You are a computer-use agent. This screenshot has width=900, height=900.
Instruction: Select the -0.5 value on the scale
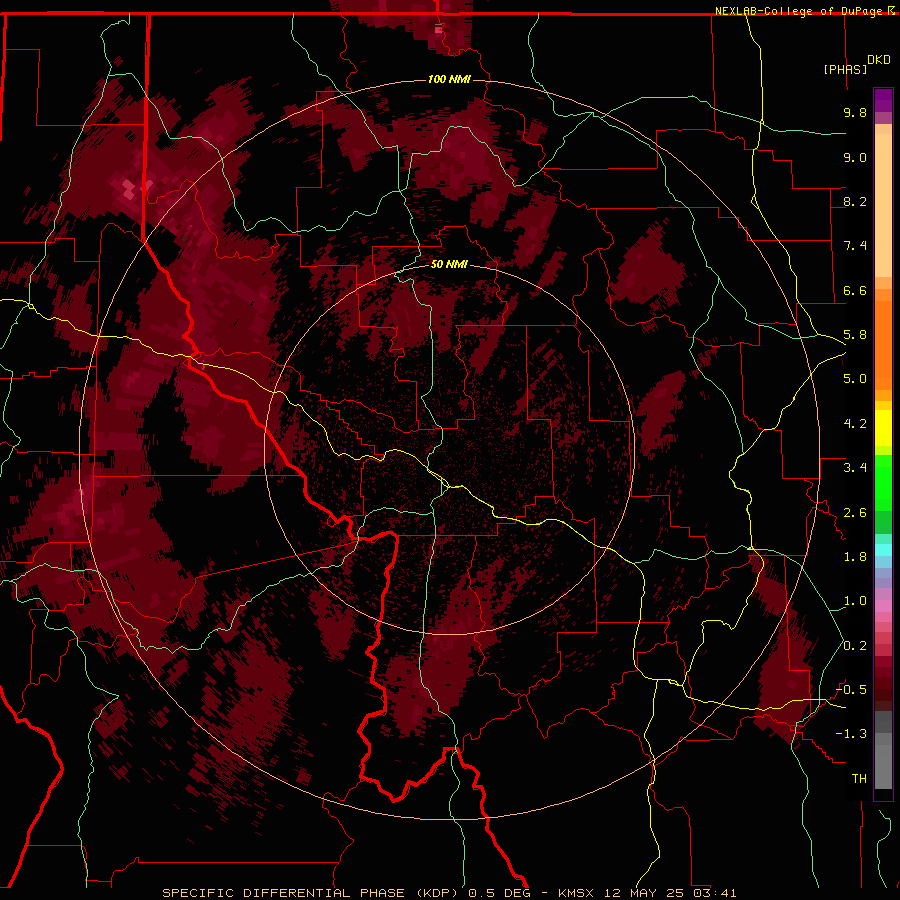coord(851,690)
